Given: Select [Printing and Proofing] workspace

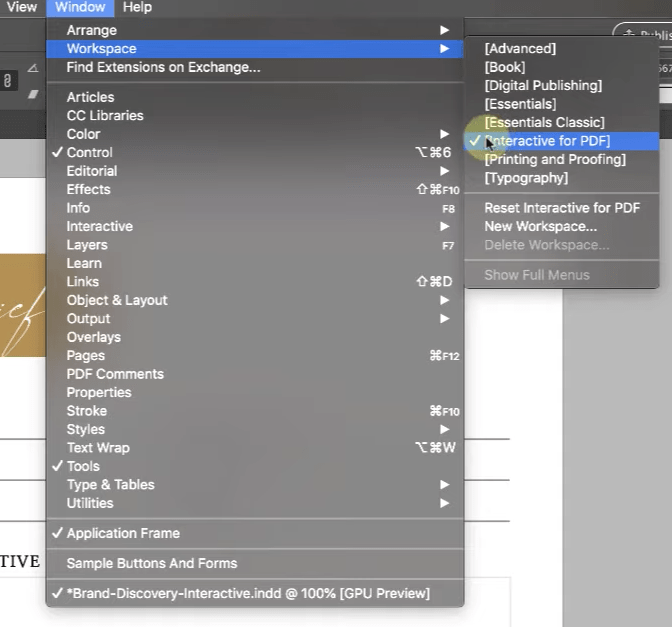Looking at the screenshot, I should click(x=562, y=159).
